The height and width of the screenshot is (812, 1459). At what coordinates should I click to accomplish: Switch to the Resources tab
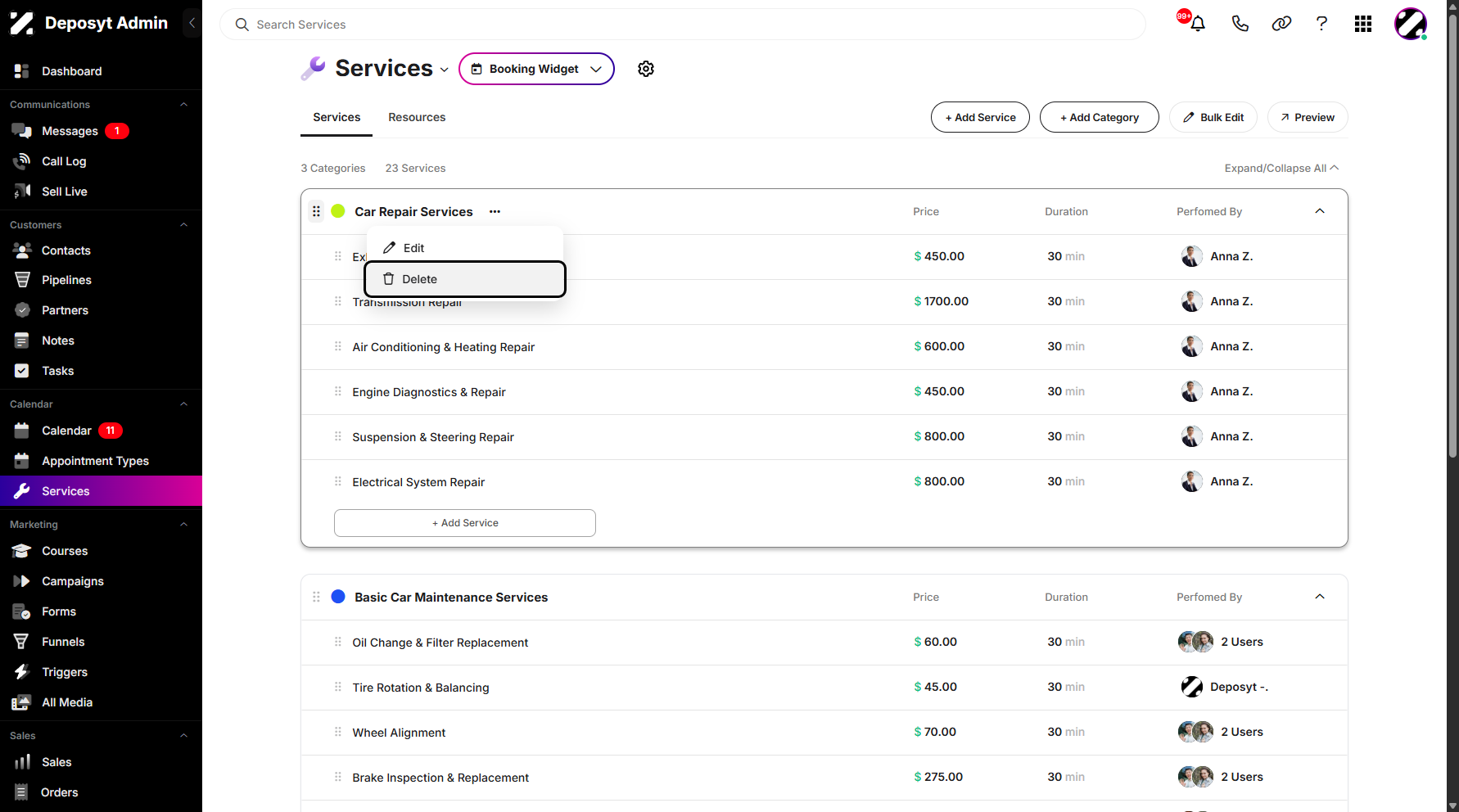417,117
